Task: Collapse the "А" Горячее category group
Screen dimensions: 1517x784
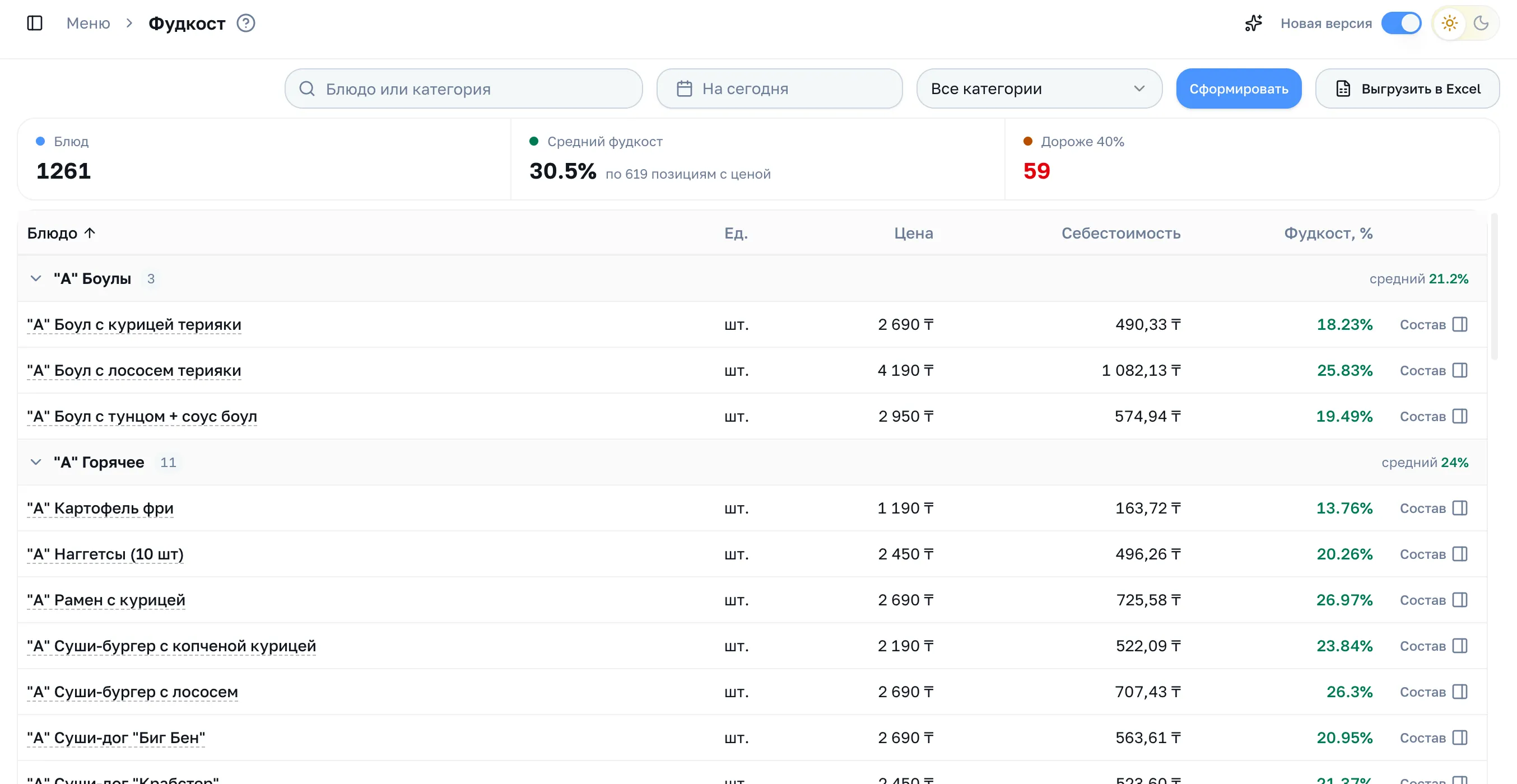Action: 36,462
